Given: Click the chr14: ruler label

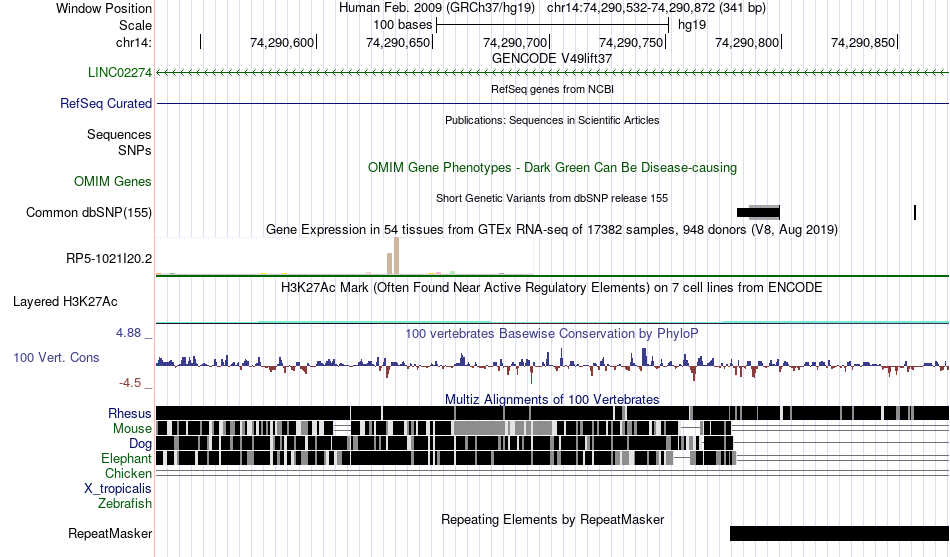Looking at the screenshot, I should click(134, 42).
